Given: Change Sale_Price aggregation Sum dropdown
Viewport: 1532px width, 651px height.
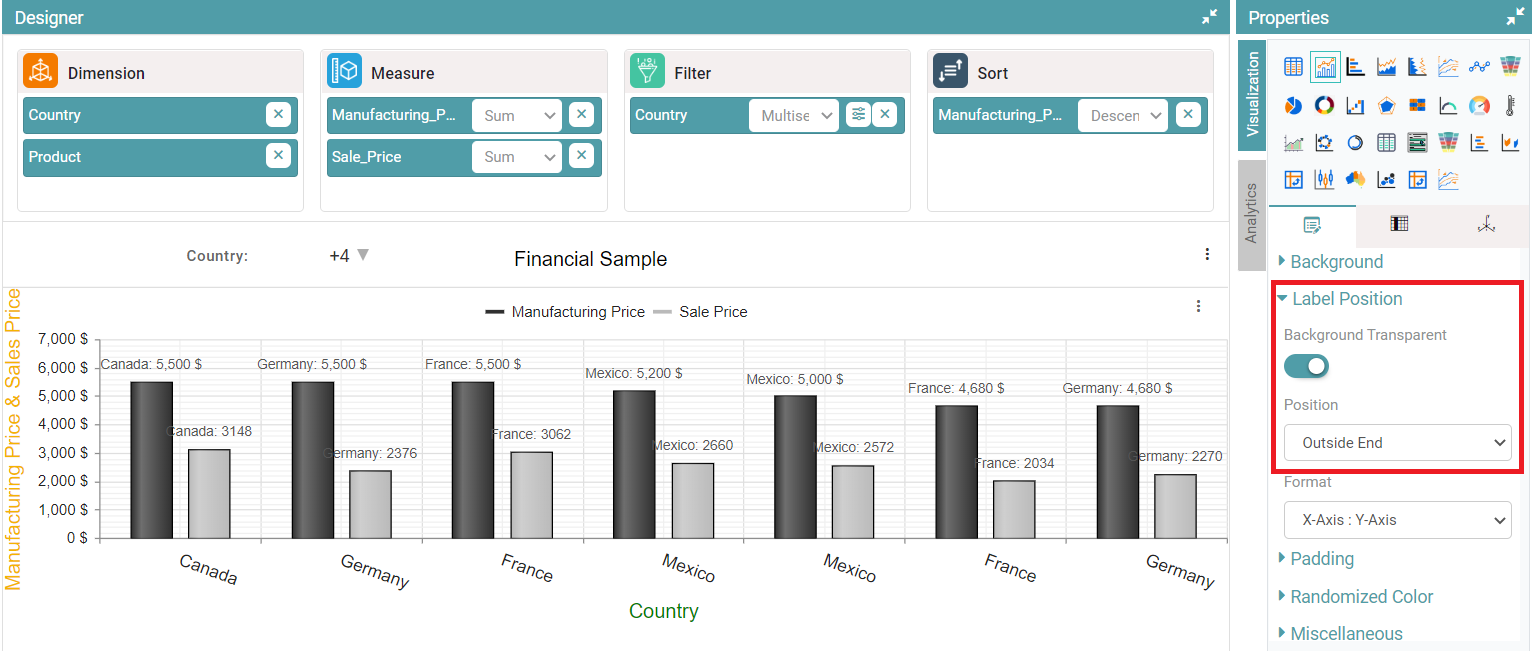Looking at the screenshot, I should [x=517, y=157].
